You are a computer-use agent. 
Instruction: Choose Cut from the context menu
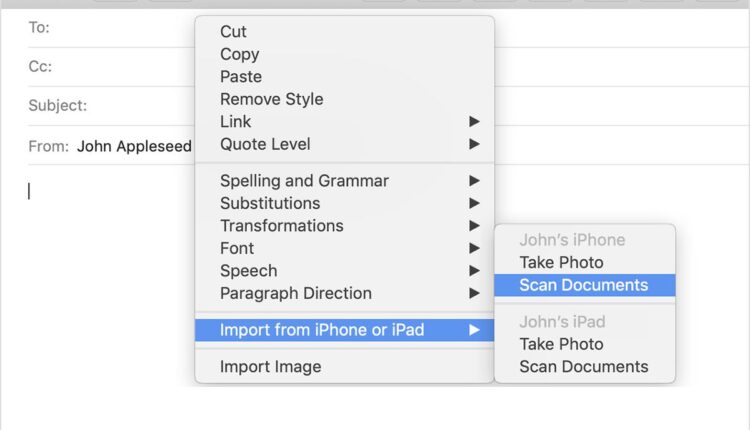233,32
